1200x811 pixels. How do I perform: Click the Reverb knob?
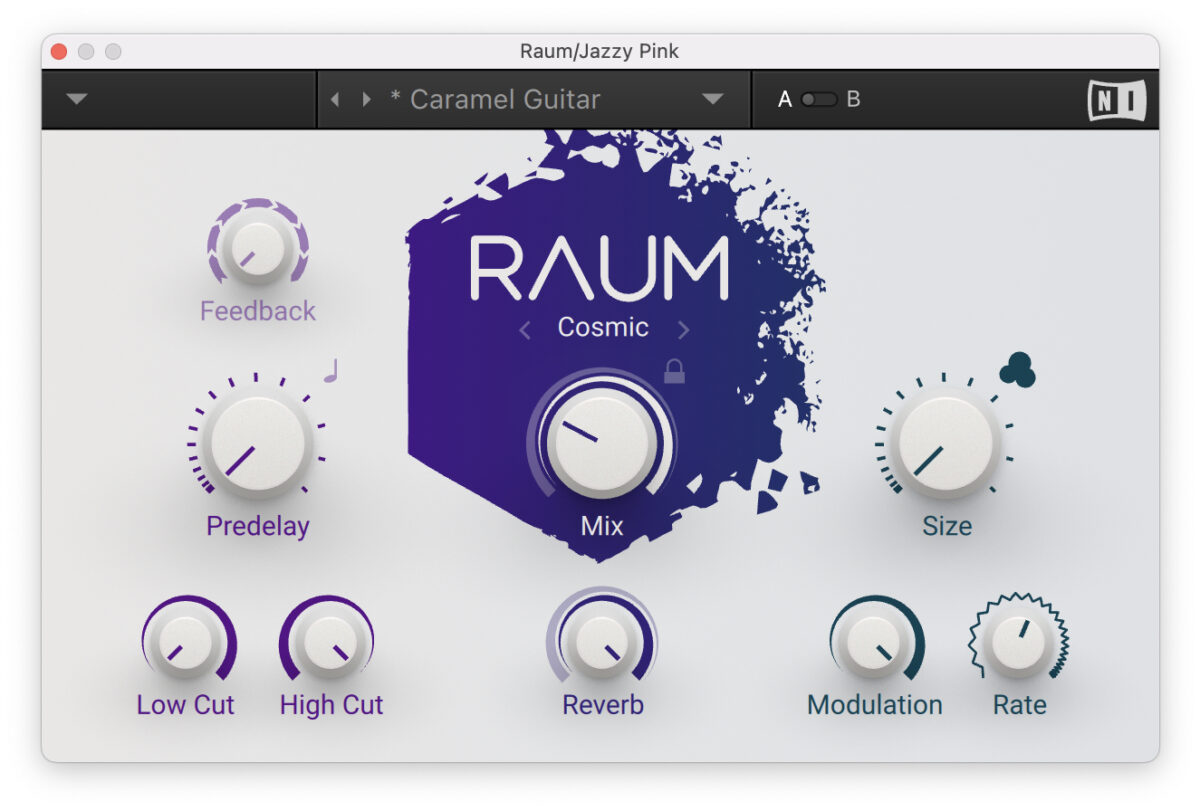pyautogui.click(x=601, y=643)
